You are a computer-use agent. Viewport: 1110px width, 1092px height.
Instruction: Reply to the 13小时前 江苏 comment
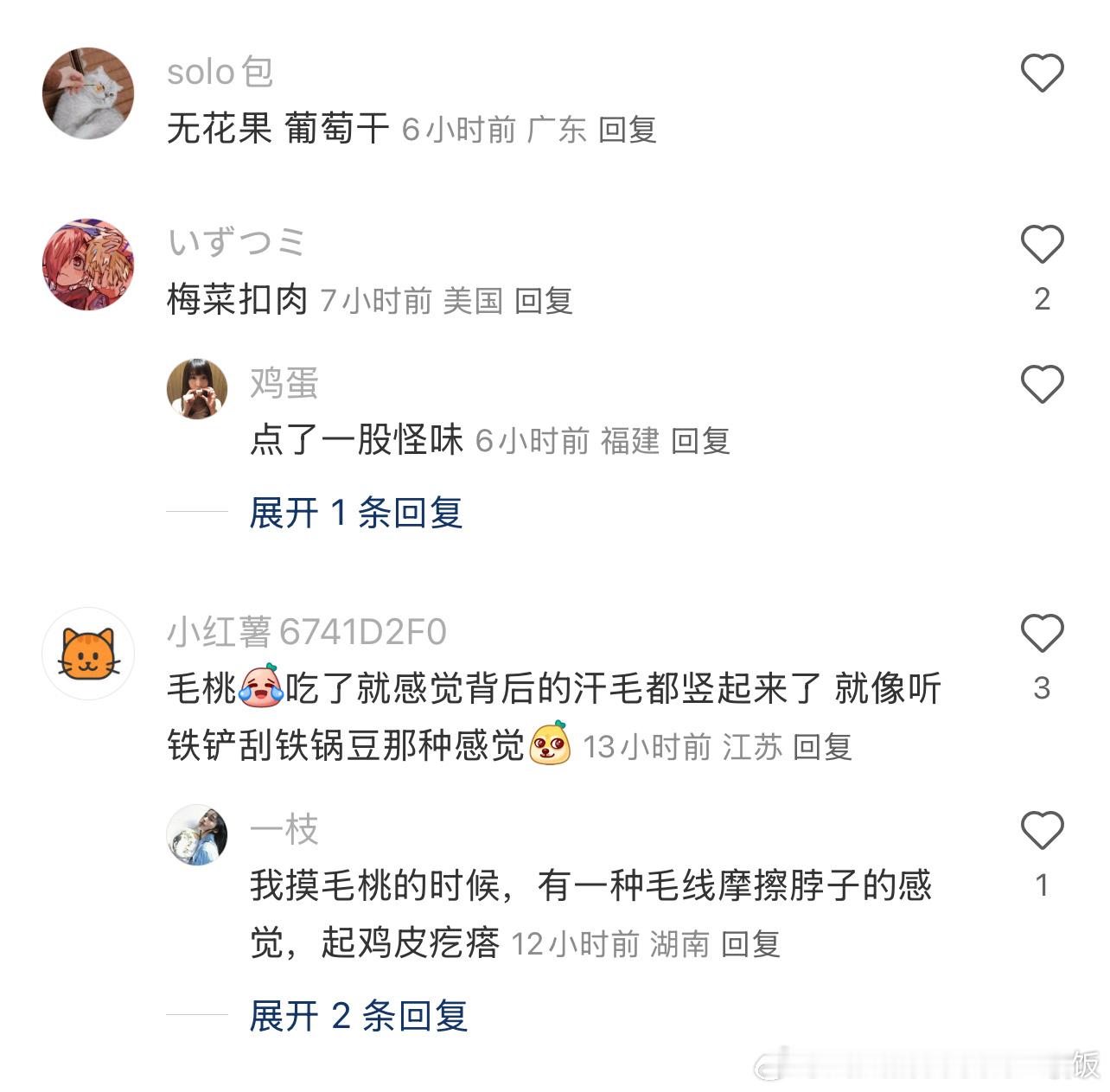(823, 747)
